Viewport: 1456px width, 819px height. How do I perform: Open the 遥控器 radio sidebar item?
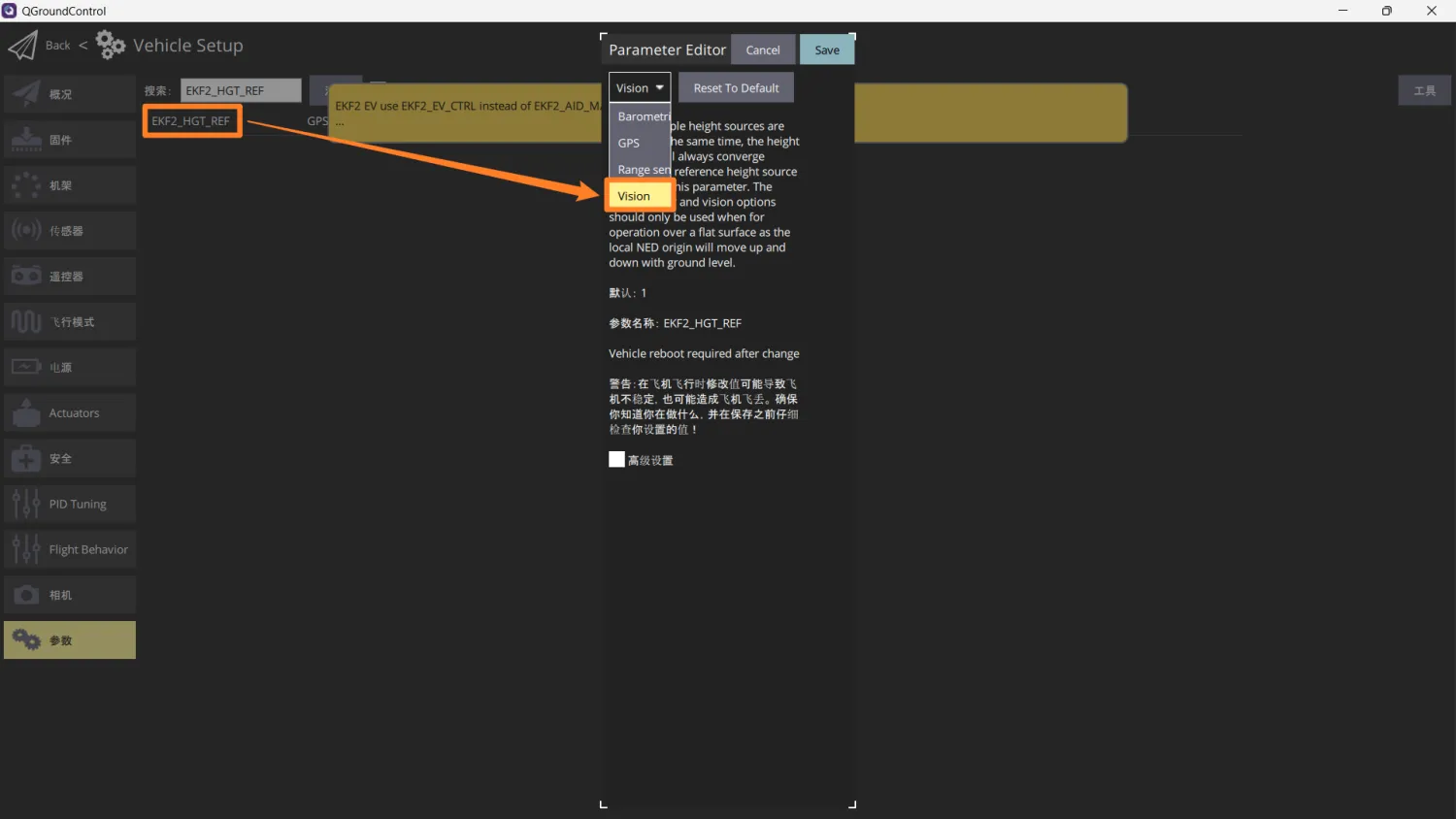click(70, 277)
